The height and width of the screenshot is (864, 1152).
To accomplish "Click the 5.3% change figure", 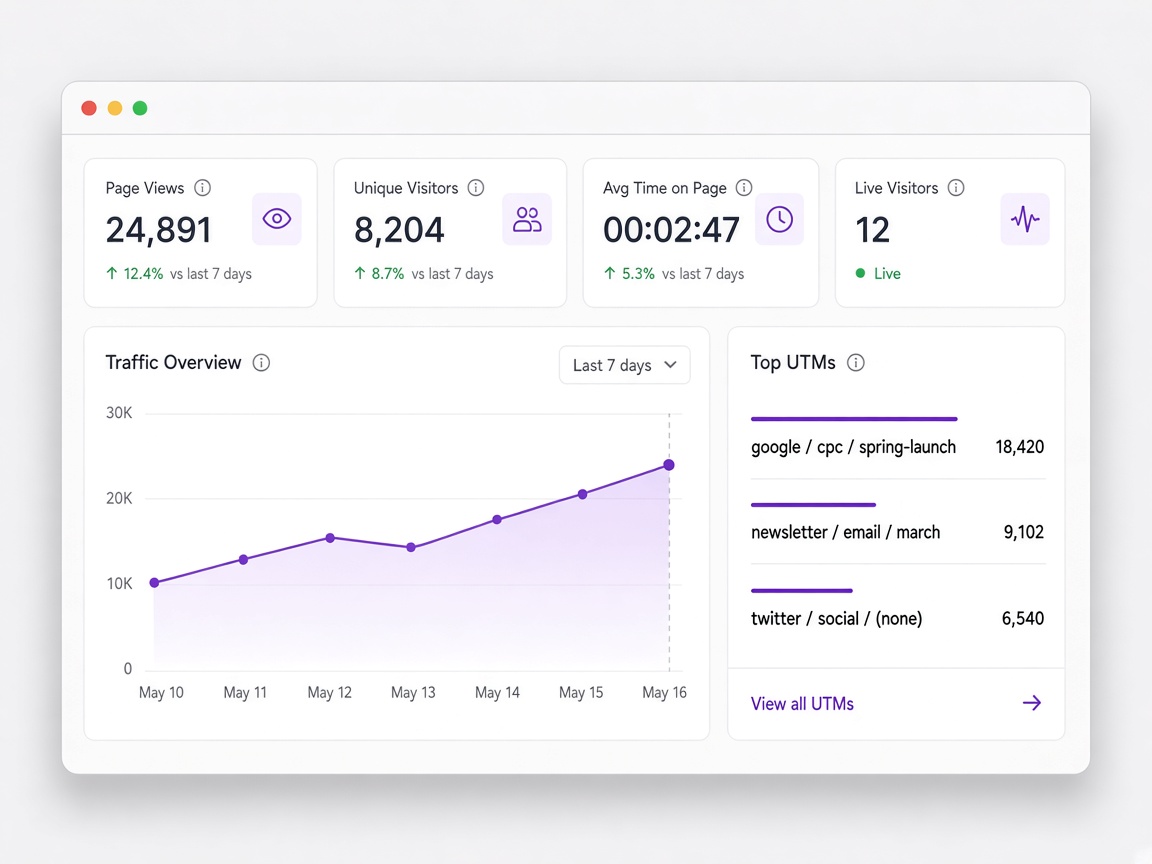I will point(638,273).
